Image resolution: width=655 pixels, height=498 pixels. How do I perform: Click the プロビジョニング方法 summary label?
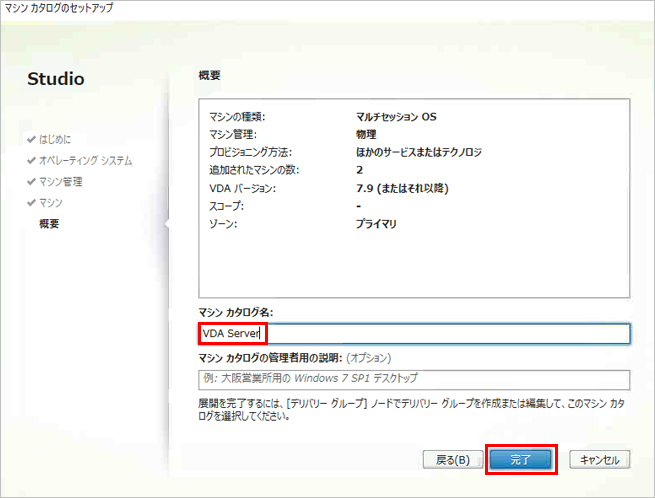tap(250, 152)
